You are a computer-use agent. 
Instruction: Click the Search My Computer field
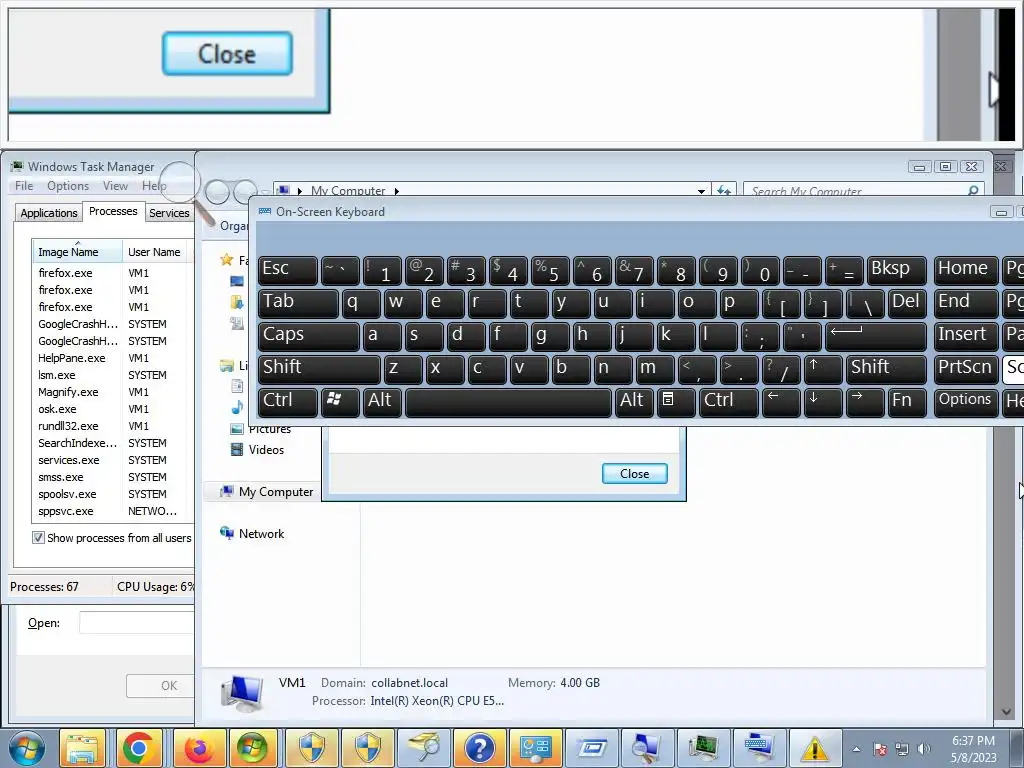point(863,191)
